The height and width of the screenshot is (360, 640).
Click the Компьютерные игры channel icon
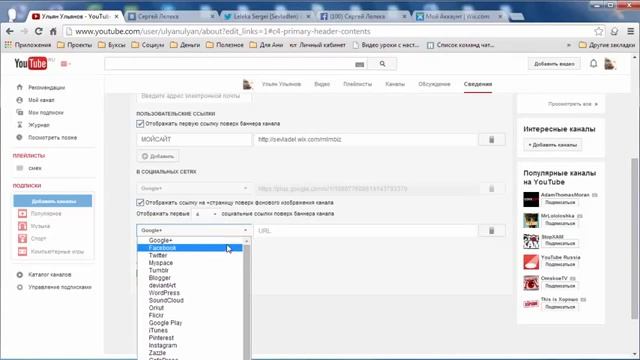pyautogui.click(x=22, y=251)
